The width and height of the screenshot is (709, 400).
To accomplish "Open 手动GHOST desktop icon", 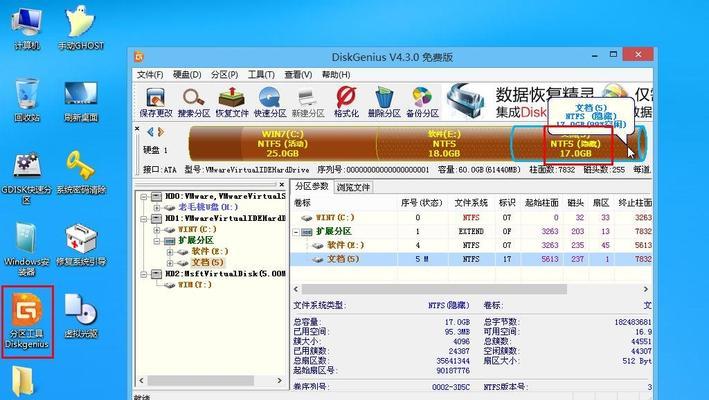I will (x=81, y=28).
